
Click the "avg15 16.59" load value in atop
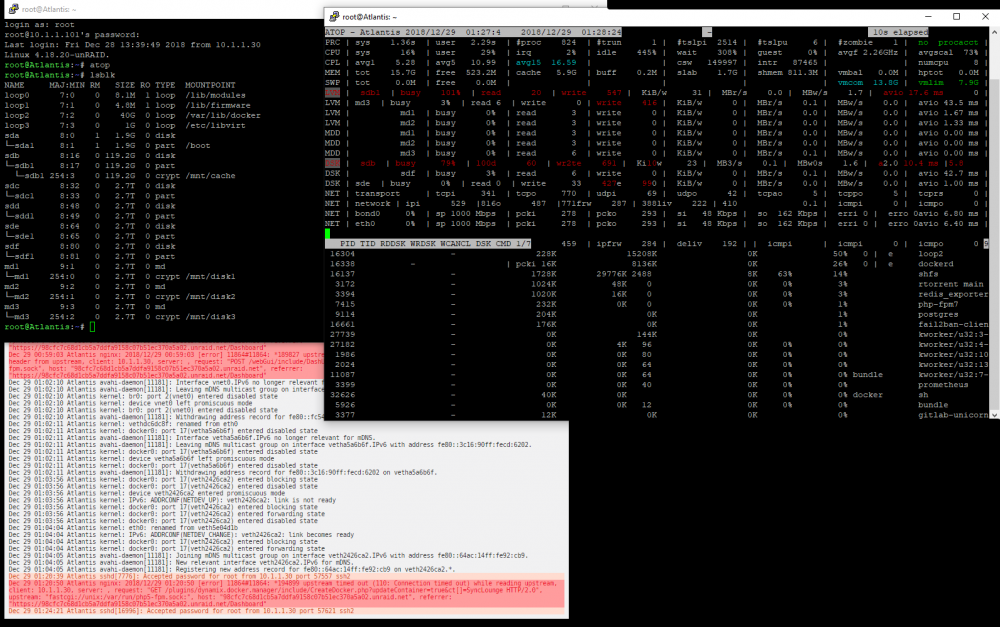click(546, 63)
